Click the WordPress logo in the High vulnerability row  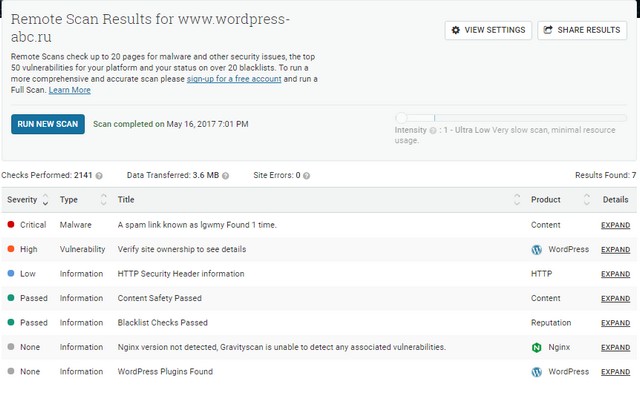pyautogui.click(x=537, y=250)
